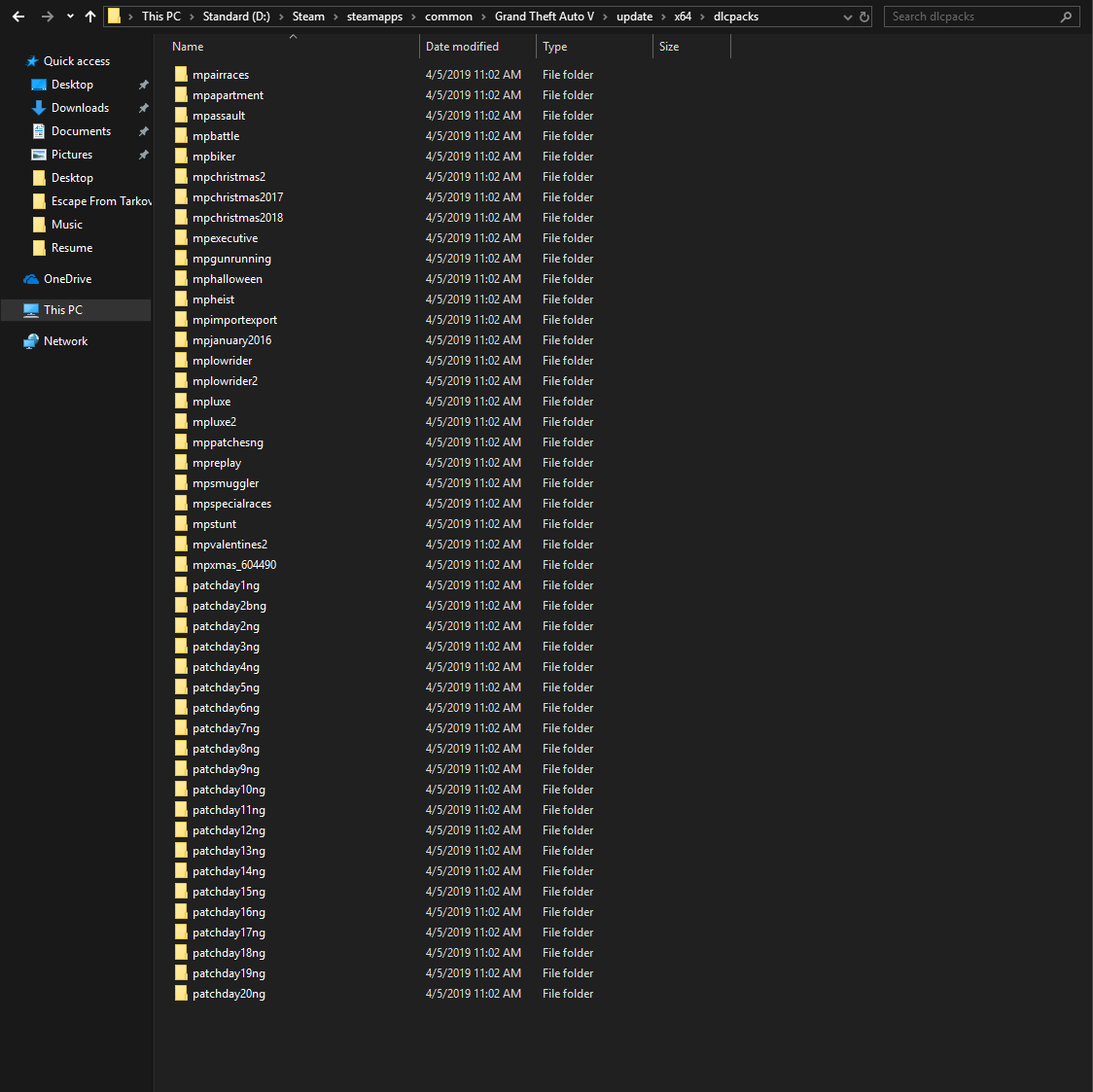
Task: Refresh the dlcpacks folder view
Action: (x=864, y=17)
